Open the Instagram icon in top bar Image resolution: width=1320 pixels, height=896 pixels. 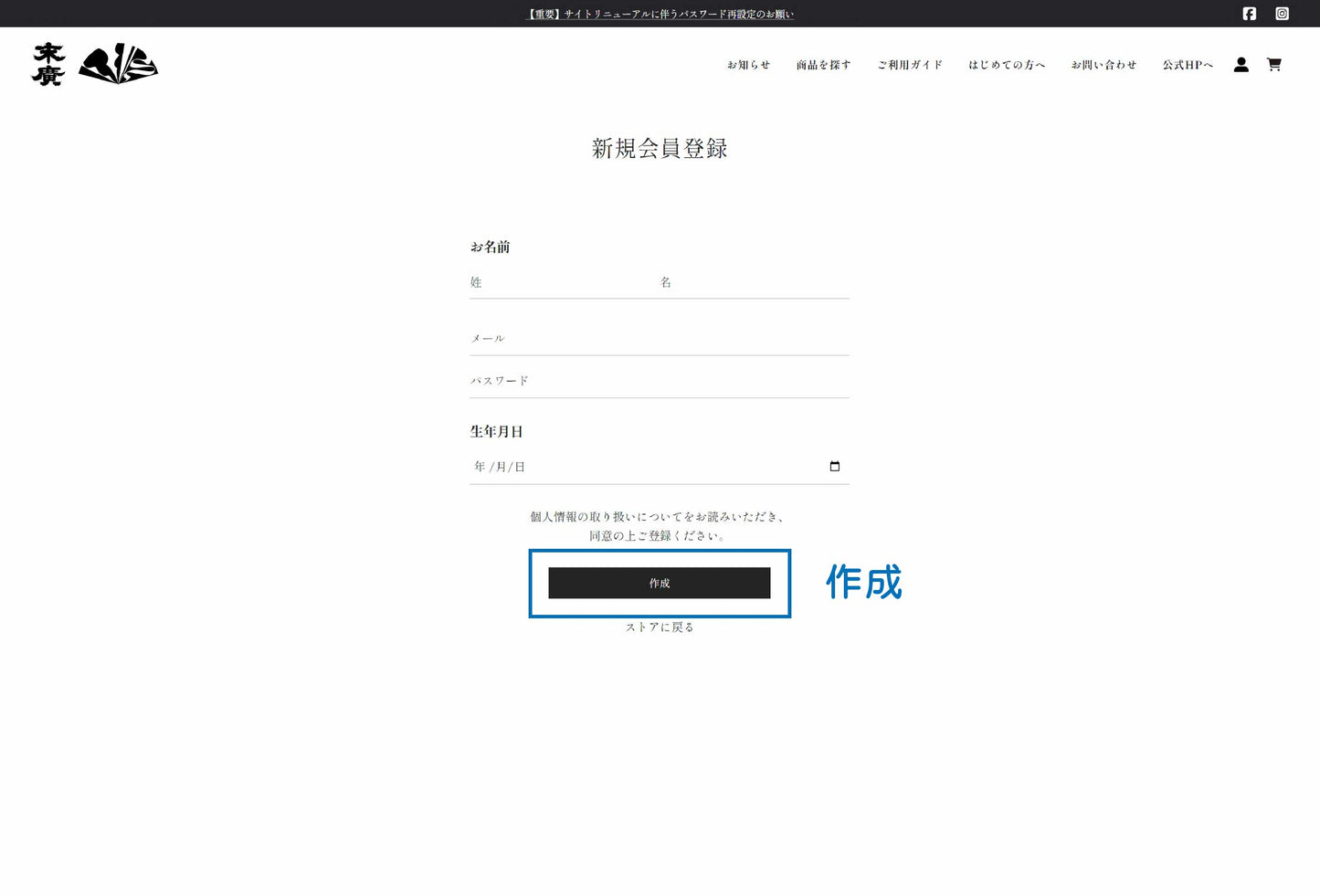(x=1282, y=14)
